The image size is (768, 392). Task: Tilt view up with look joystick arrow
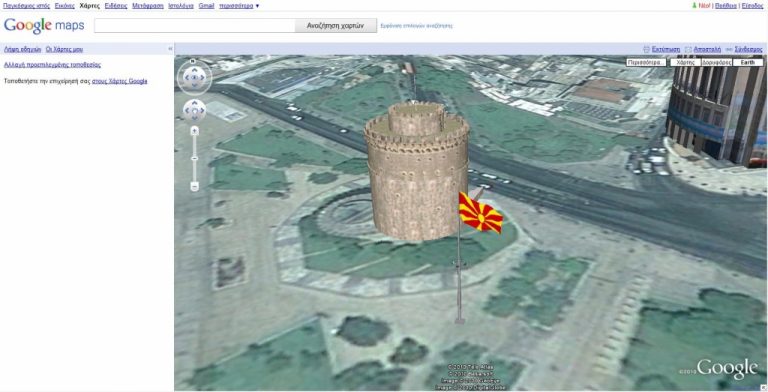click(194, 70)
